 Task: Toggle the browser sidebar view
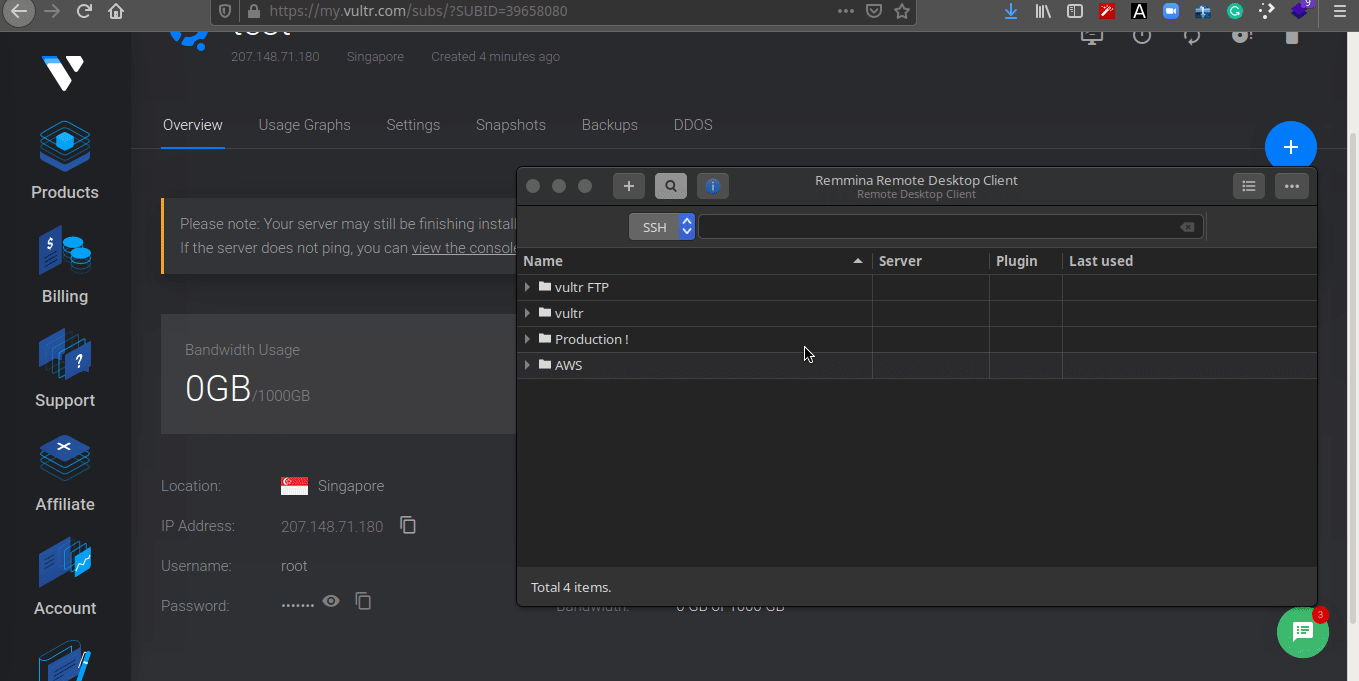(1075, 12)
